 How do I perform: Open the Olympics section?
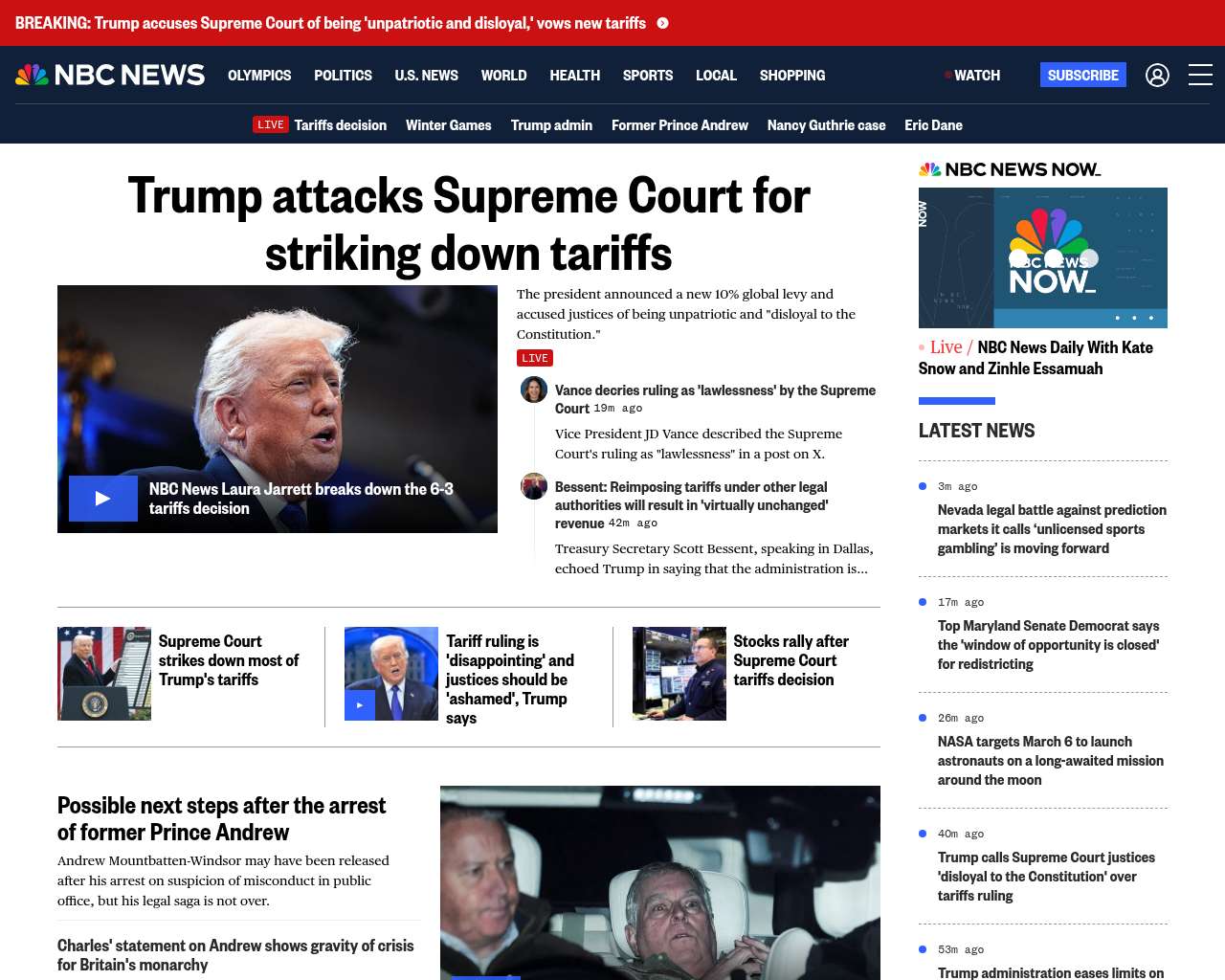coord(259,75)
